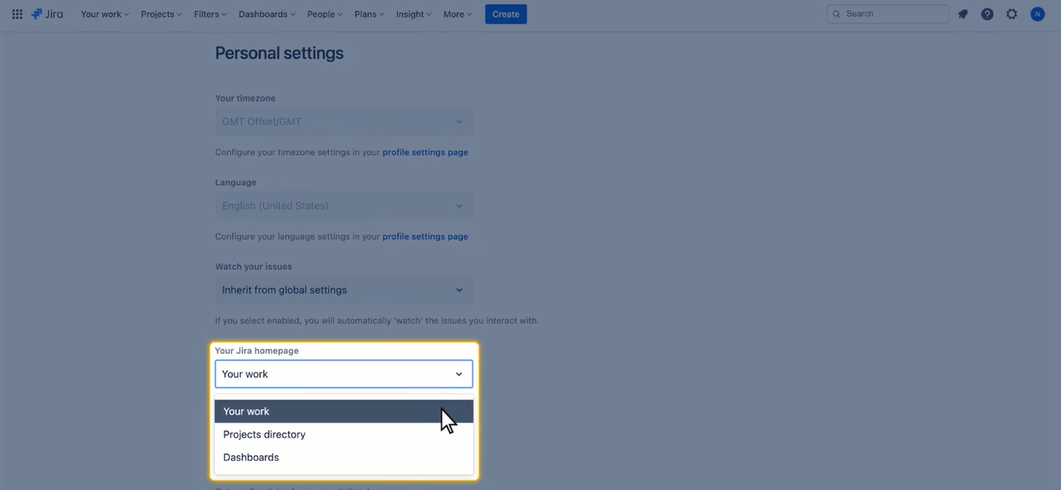The height and width of the screenshot is (490, 1061).
Task: Select Projects directory homepage option
Action: click(344, 435)
